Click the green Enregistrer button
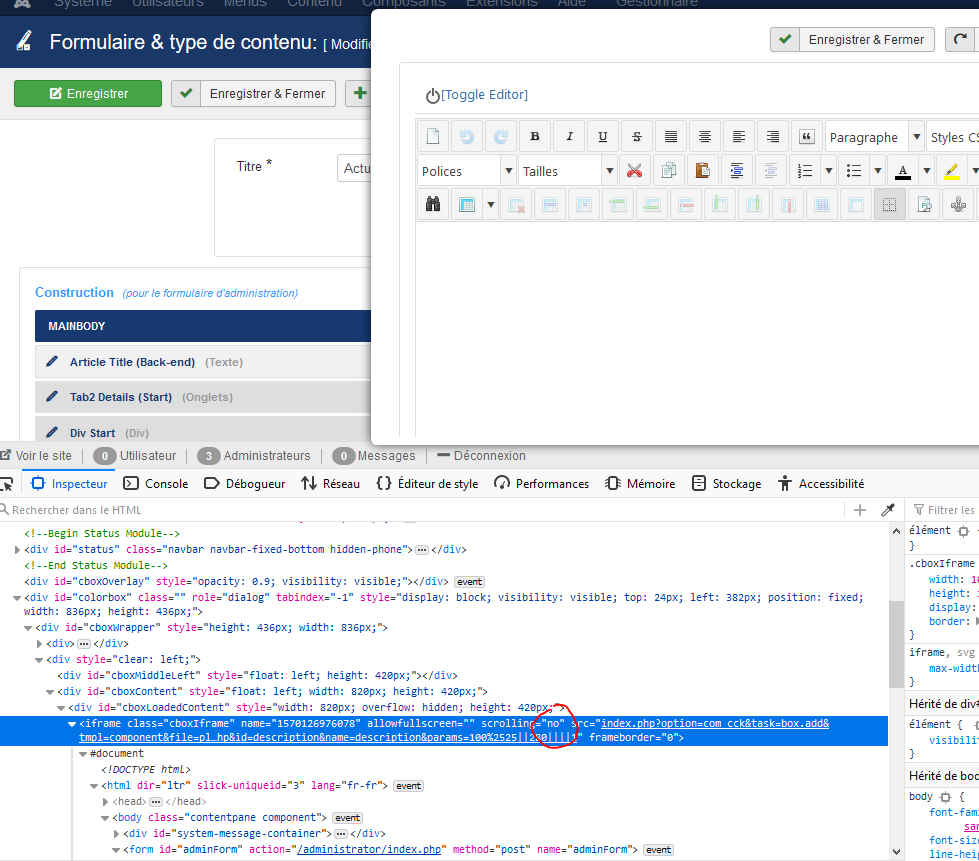979x861 pixels. (x=88, y=94)
